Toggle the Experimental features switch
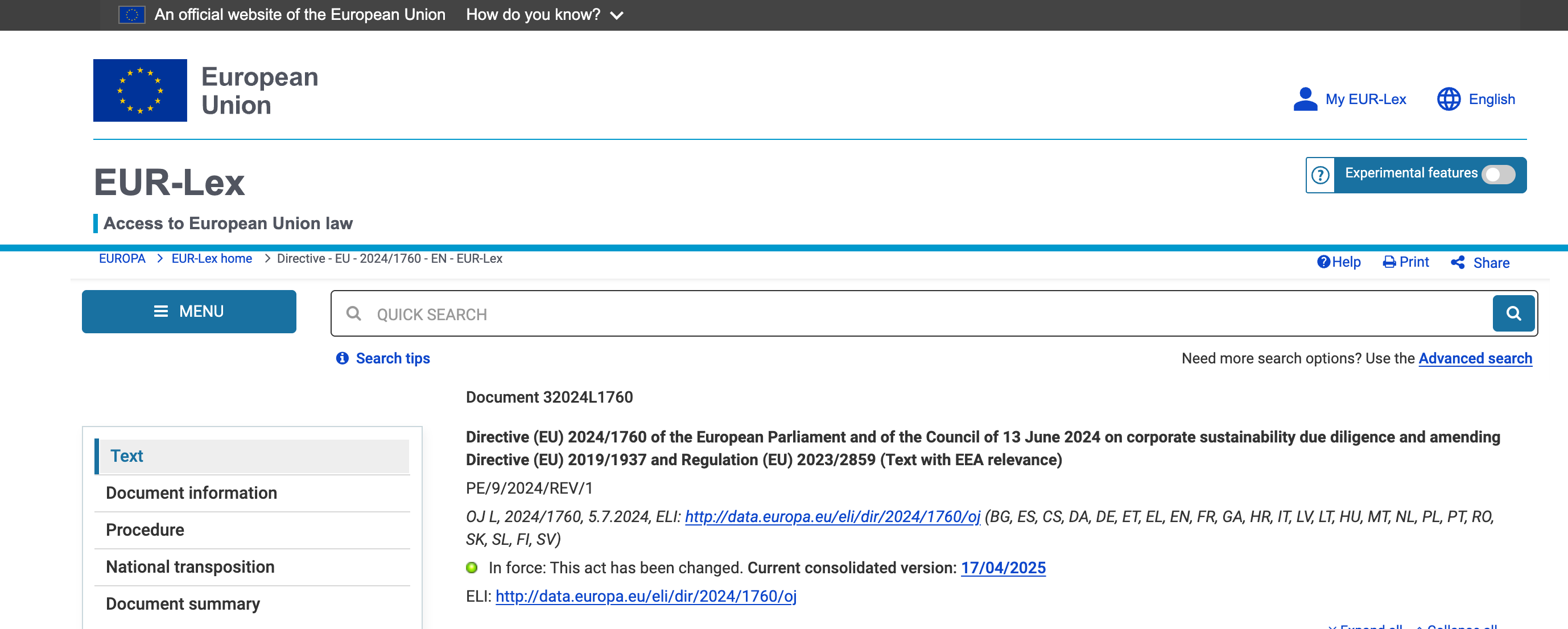1568x629 pixels. (x=1498, y=175)
